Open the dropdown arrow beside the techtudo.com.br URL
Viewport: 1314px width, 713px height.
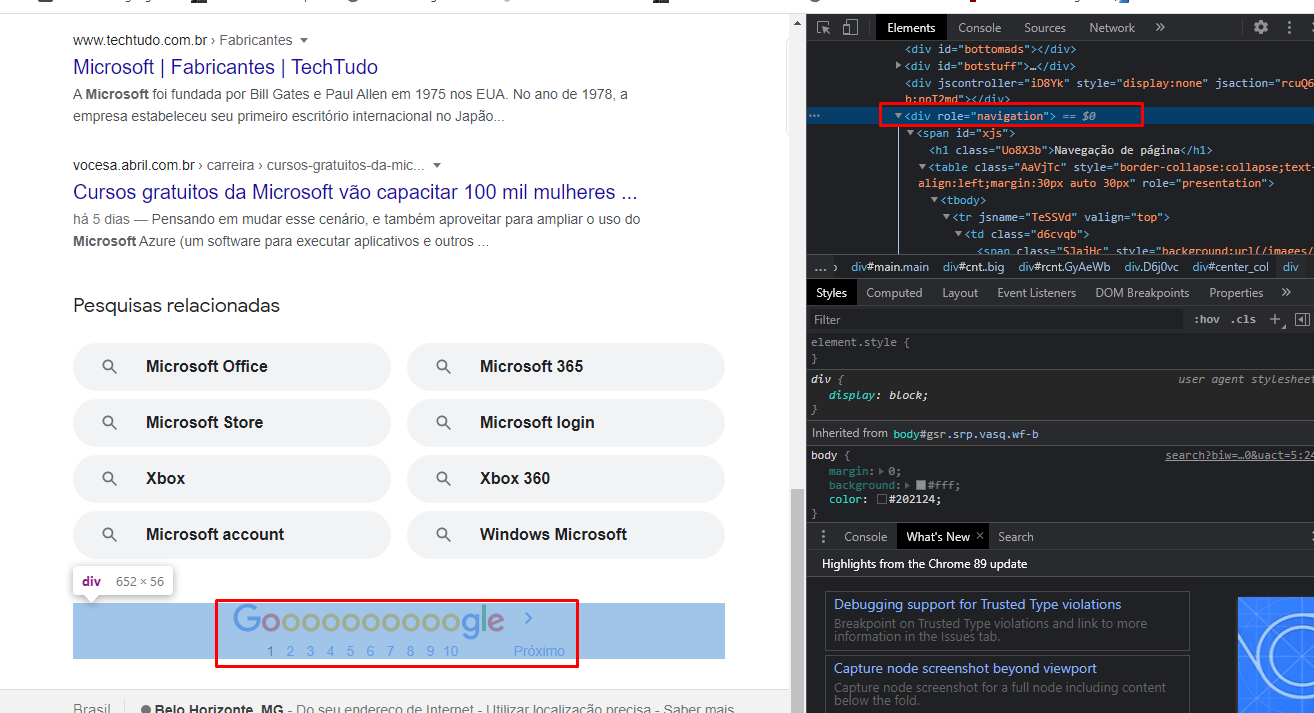click(x=304, y=41)
